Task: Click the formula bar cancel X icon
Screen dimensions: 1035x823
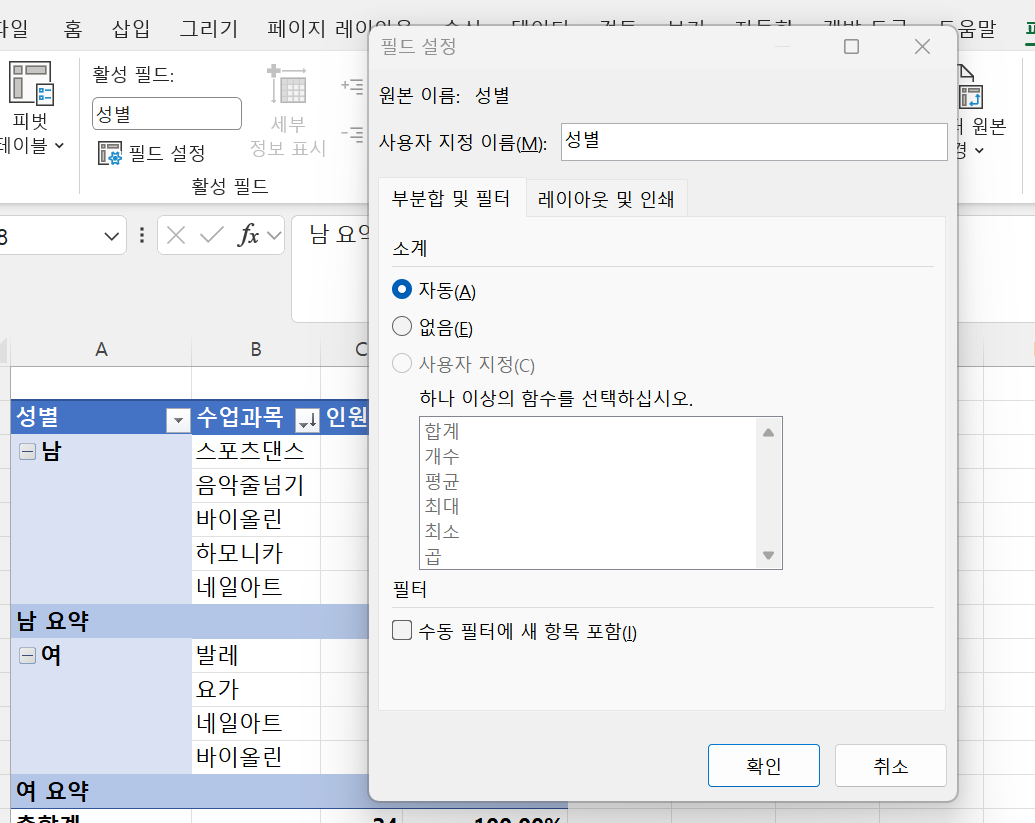Action: 176,235
